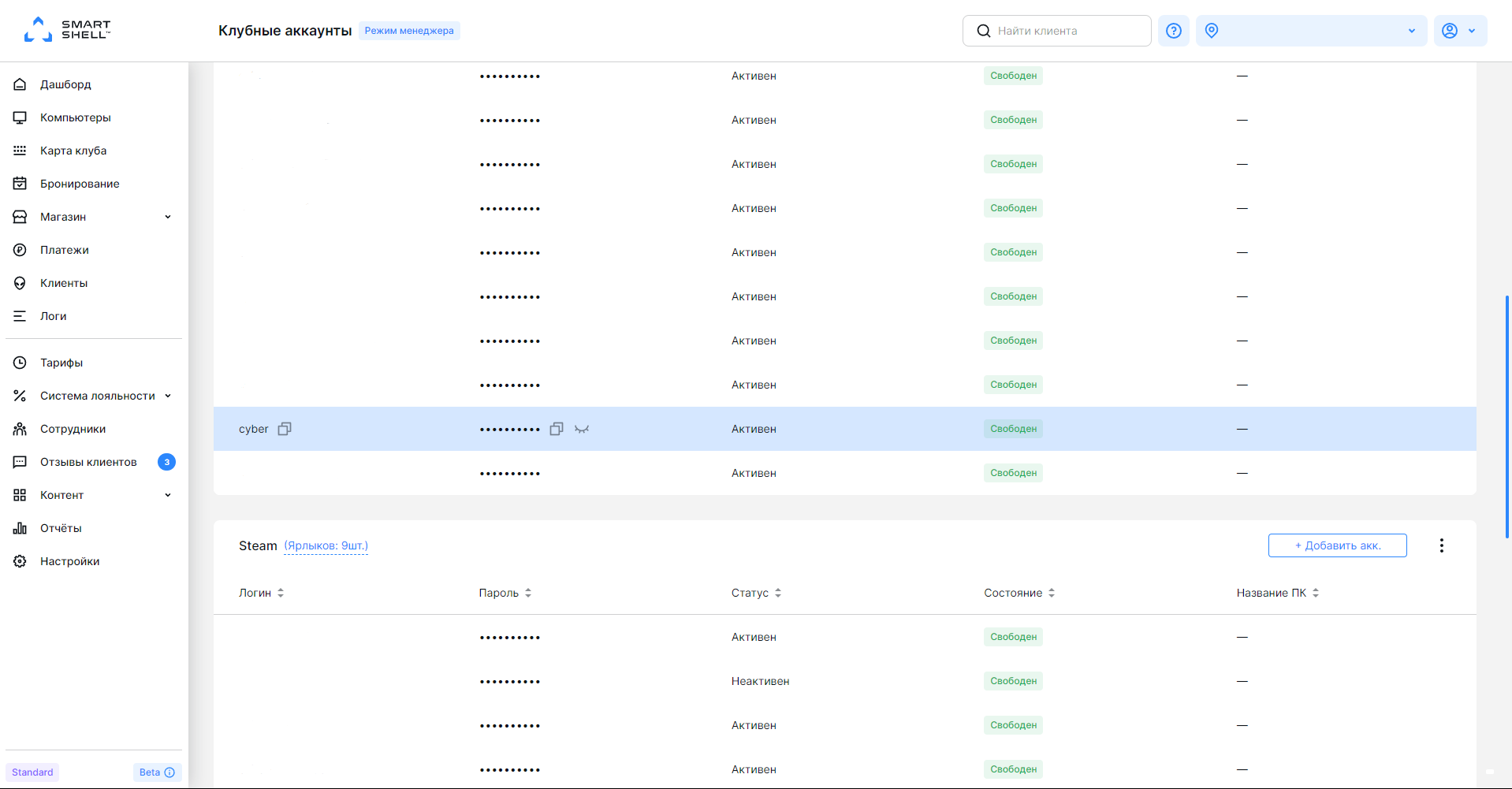
Task: Click the Тарифы clock icon
Action: coord(20,363)
